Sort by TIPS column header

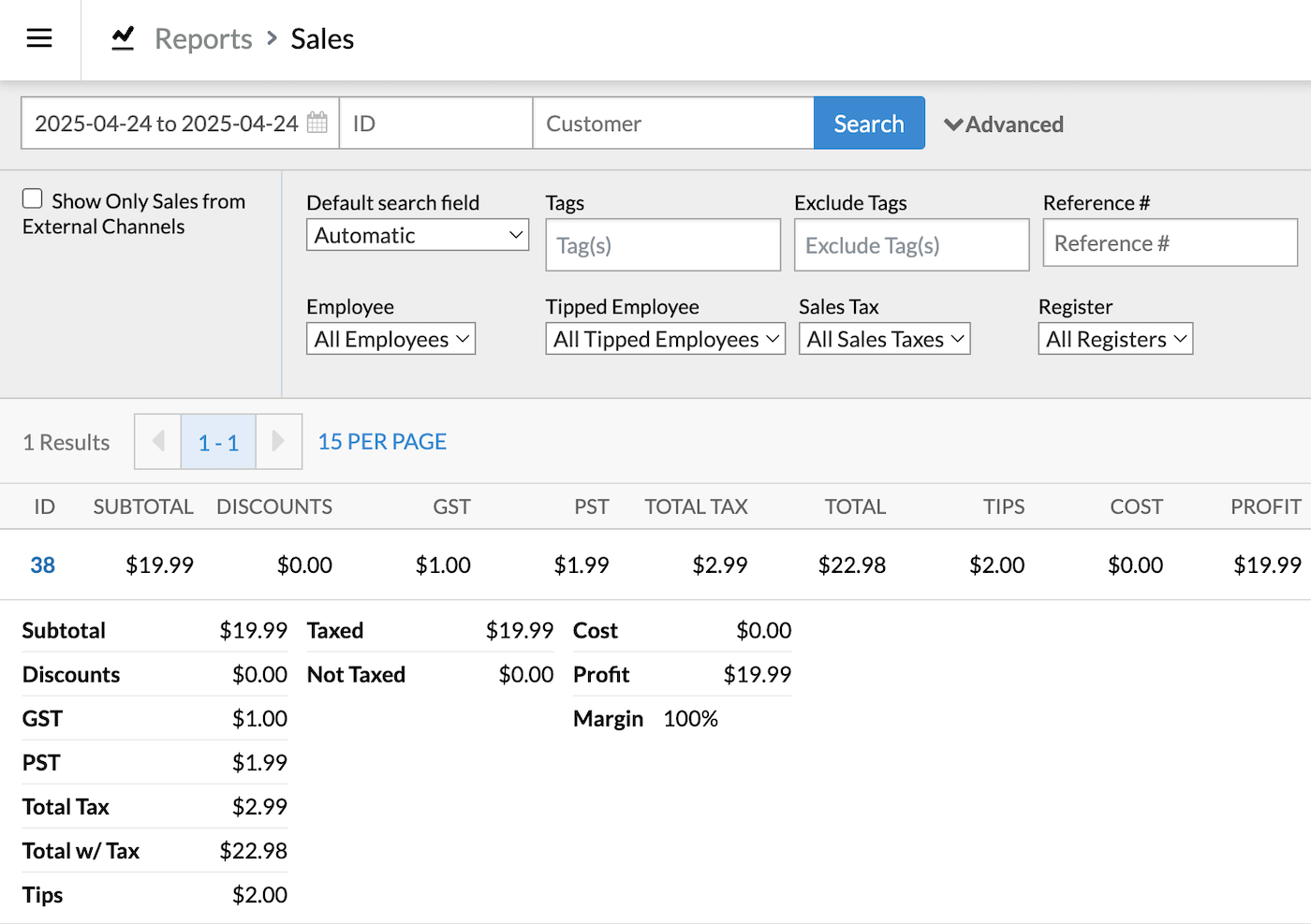click(1004, 506)
